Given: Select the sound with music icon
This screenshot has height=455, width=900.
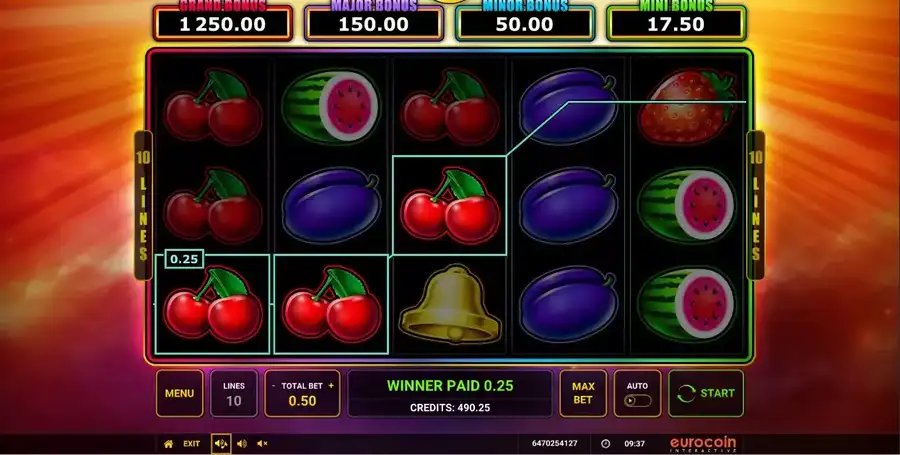Looking at the screenshot, I should click(221, 444).
